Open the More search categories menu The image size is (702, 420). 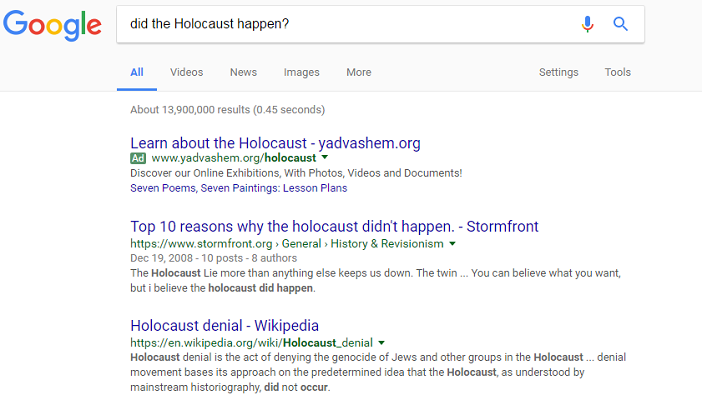(x=359, y=72)
